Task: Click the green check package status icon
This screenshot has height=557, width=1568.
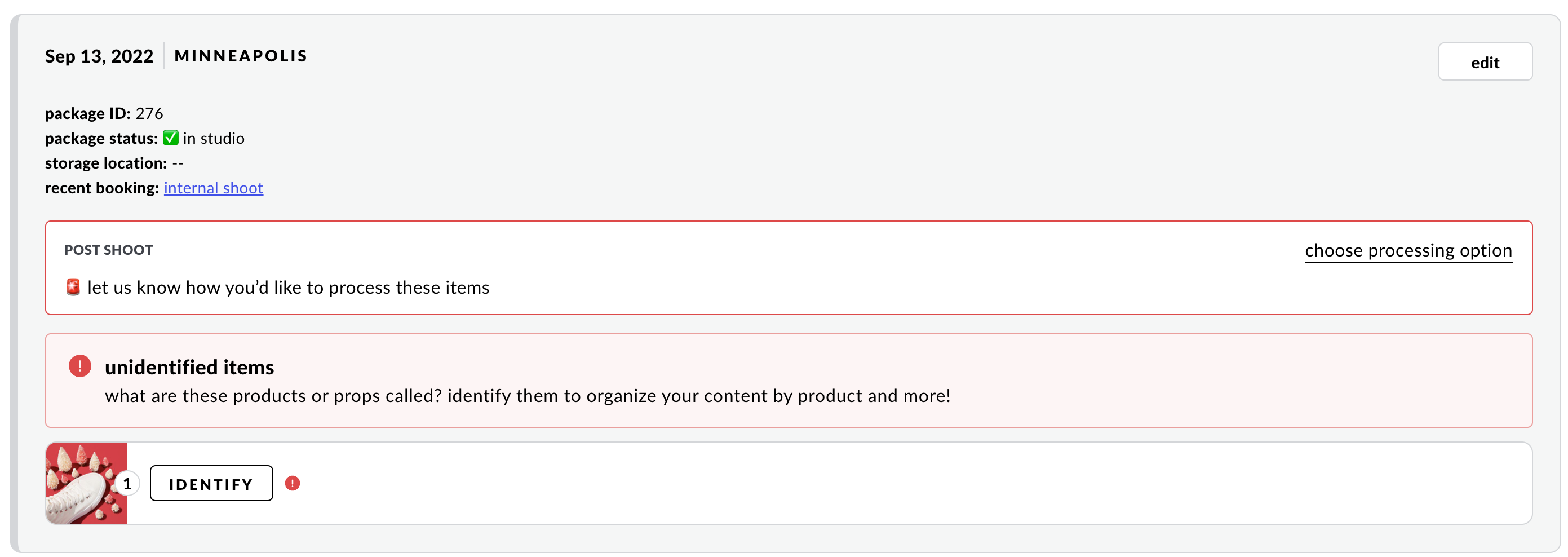Action: point(170,138)
